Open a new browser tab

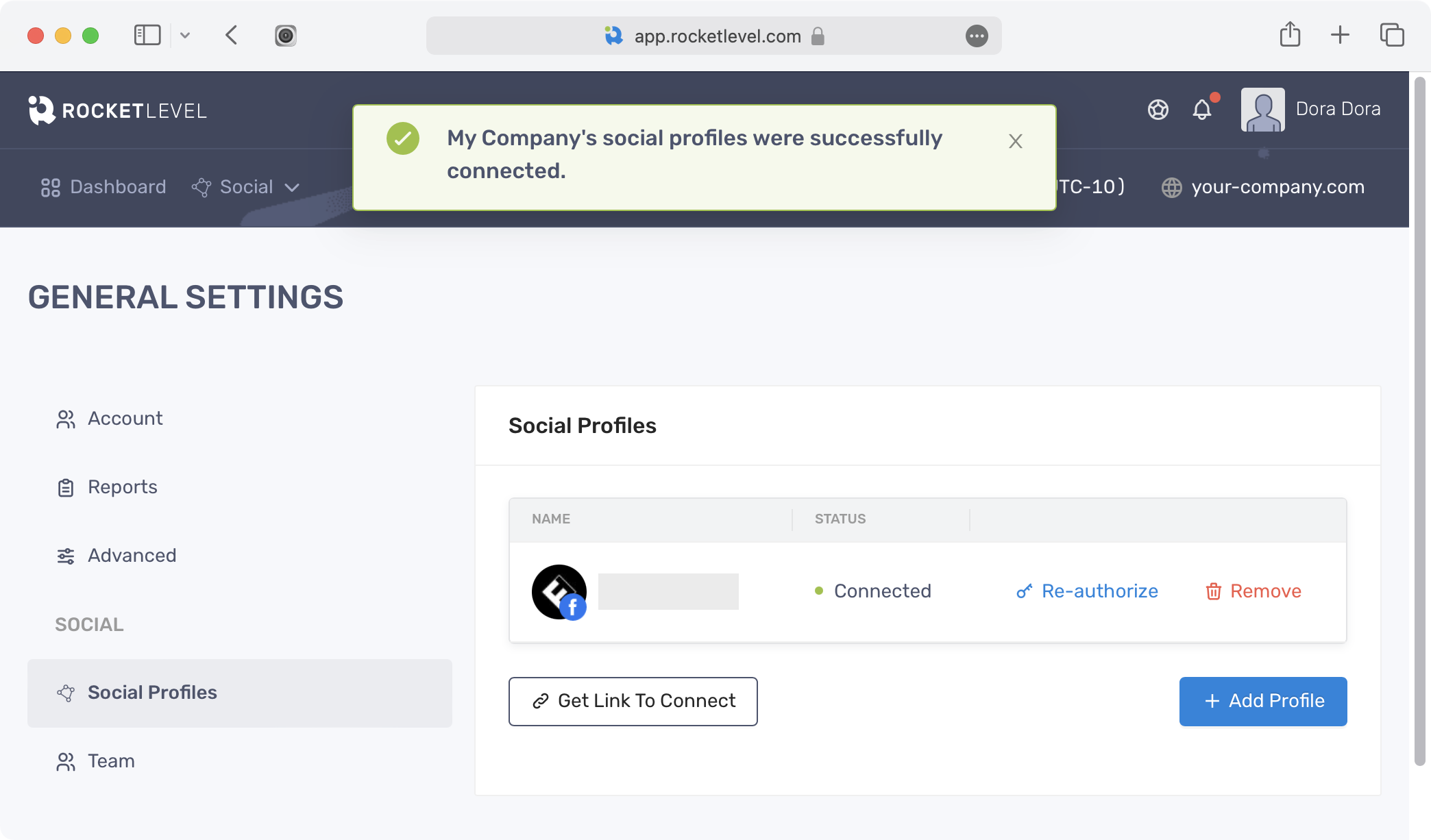[1340, 35]
